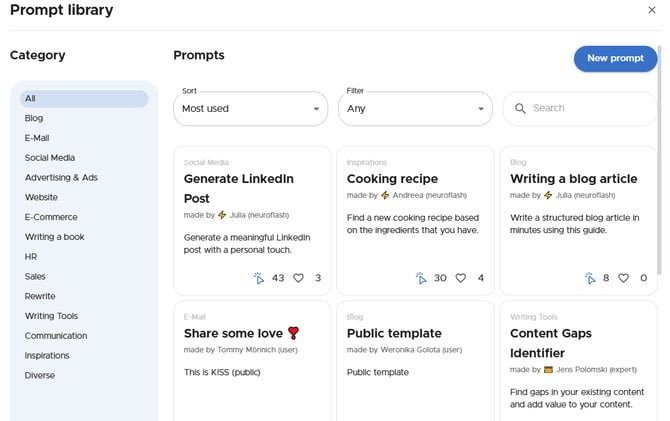Click into the Search prompts field
Image resolution: width=670 pixels, height=421 pixels.
tap(585, 108)
